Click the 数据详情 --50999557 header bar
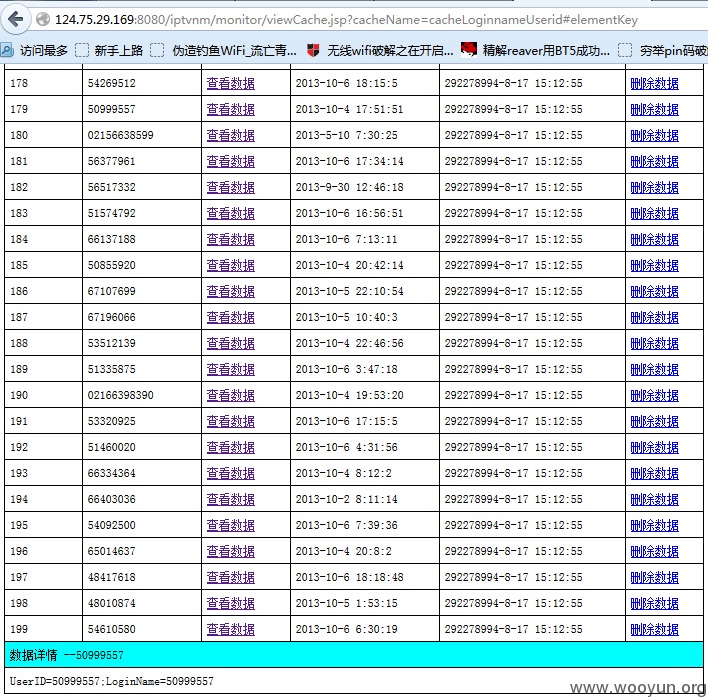The width and height of the screenshot is (708, 697). pyautogui.click(x=354, y=655)
